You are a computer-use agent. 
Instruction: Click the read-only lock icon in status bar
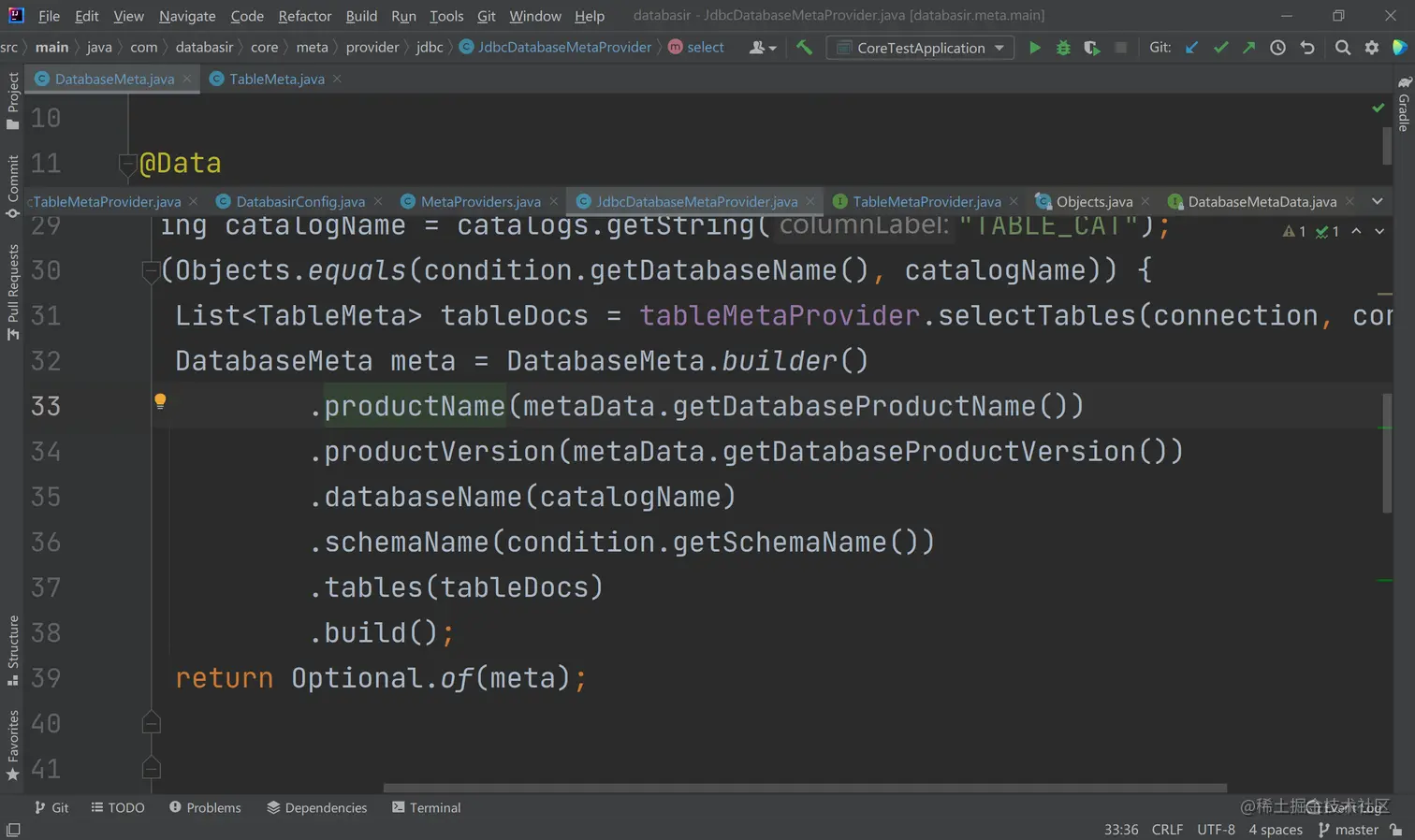(x=1395, y=830)
